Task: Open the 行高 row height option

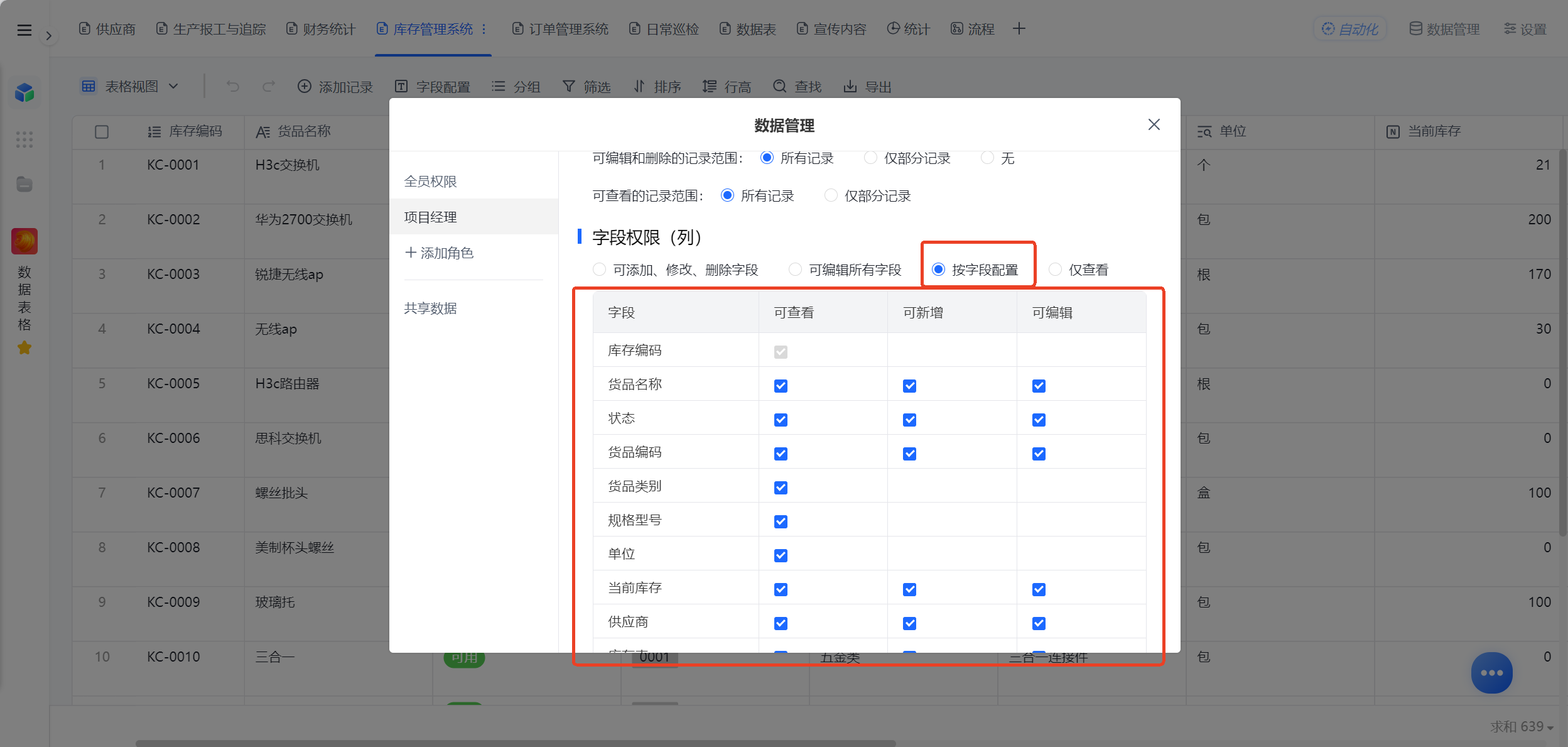Action: click(727, 87)
